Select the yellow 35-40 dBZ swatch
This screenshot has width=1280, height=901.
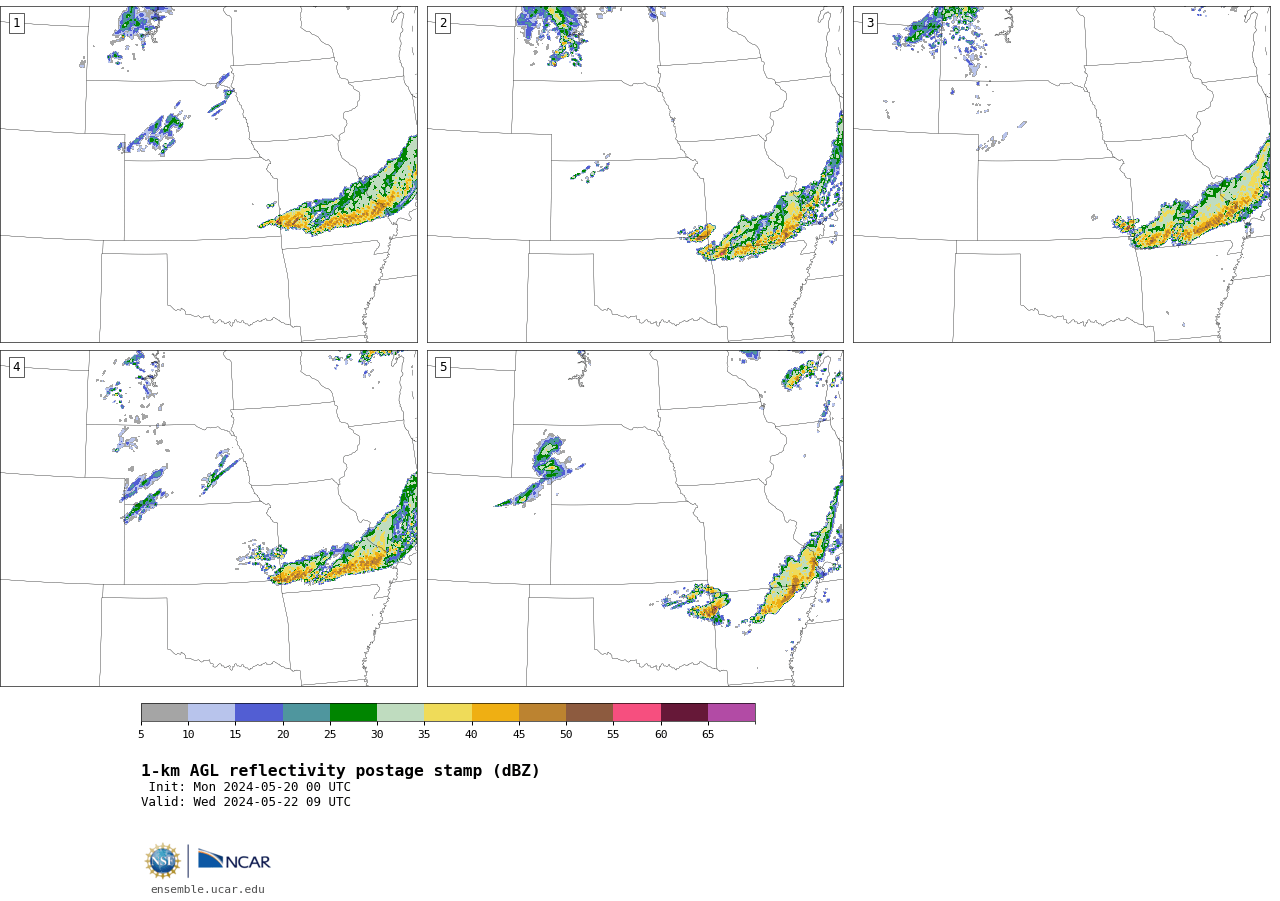click(x=448, y=712)
